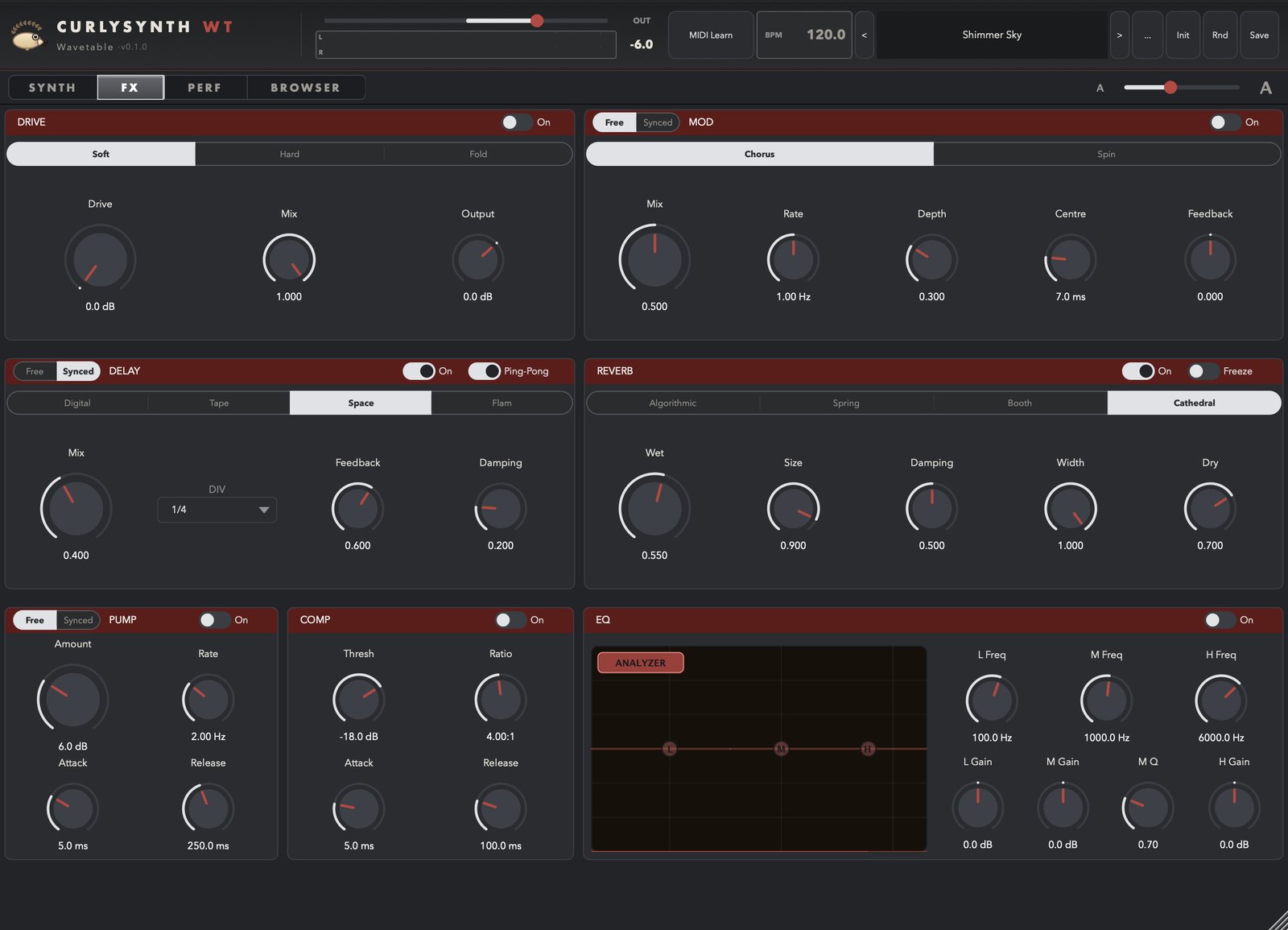Click the MOD Rate knob

pos(793,259)
